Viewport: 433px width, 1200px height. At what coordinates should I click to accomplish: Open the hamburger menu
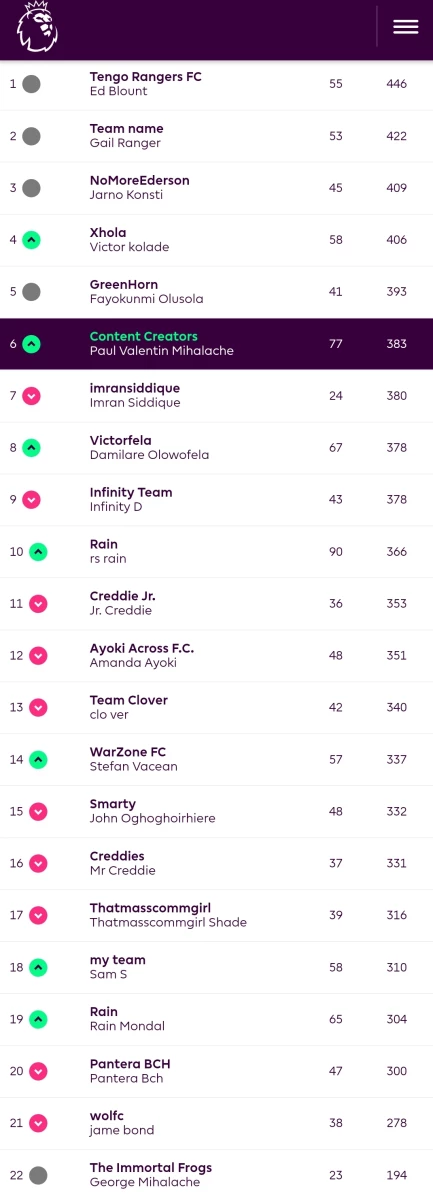[x=405, y=27]
